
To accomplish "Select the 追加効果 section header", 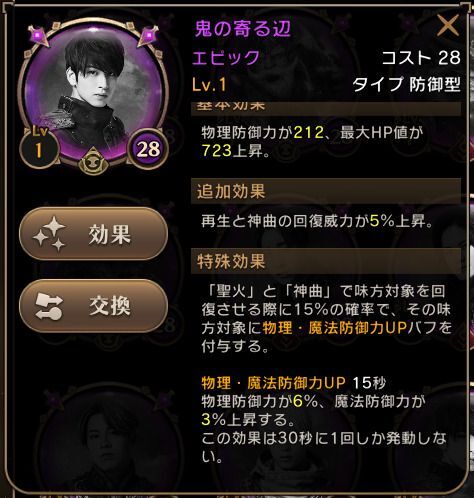I will (x=326, y=191).
